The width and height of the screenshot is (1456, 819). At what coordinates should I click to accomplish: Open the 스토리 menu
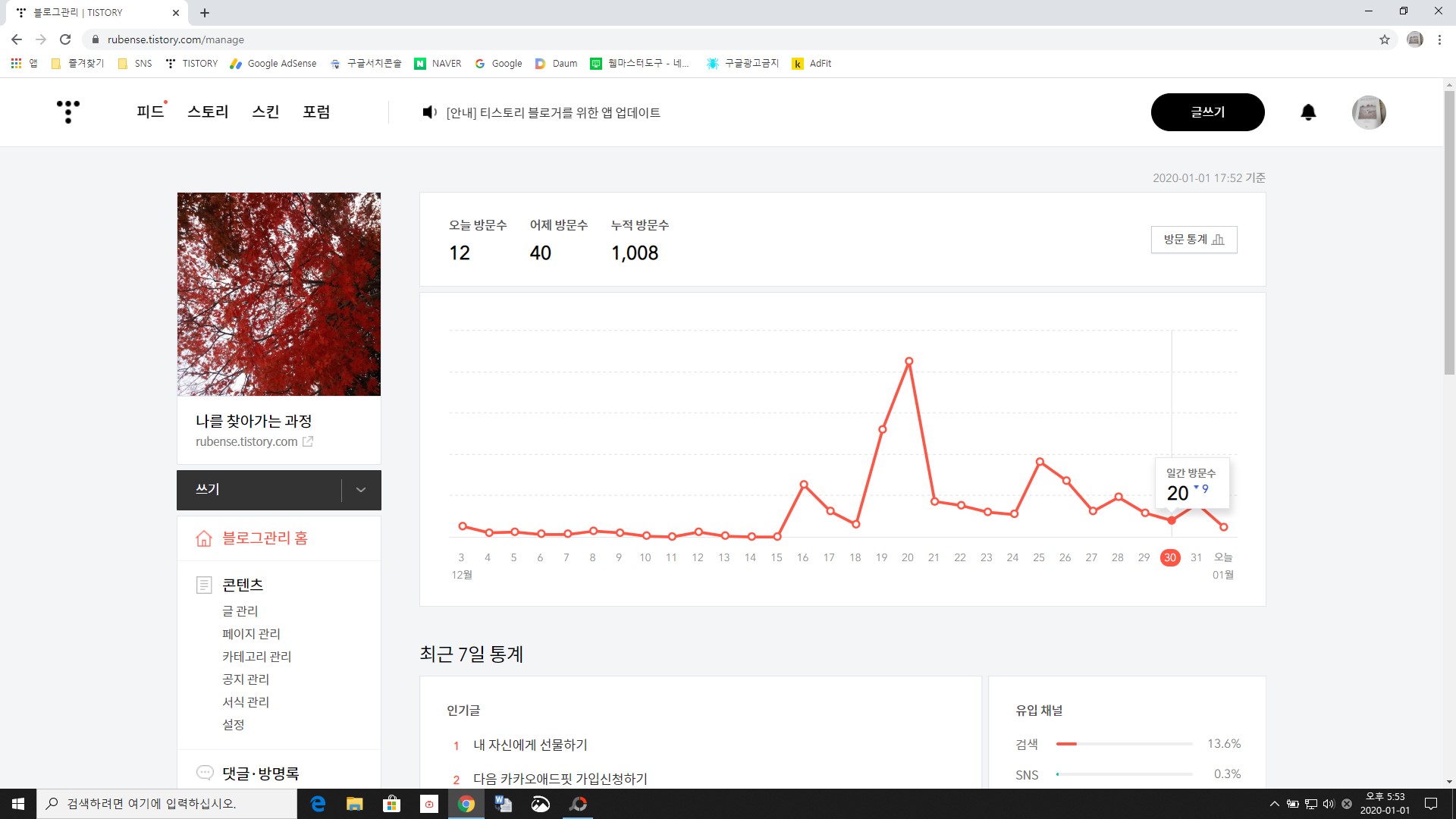click(208, 112)
